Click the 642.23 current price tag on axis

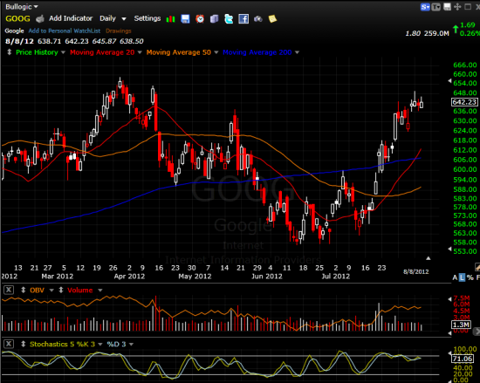point(465,102)
